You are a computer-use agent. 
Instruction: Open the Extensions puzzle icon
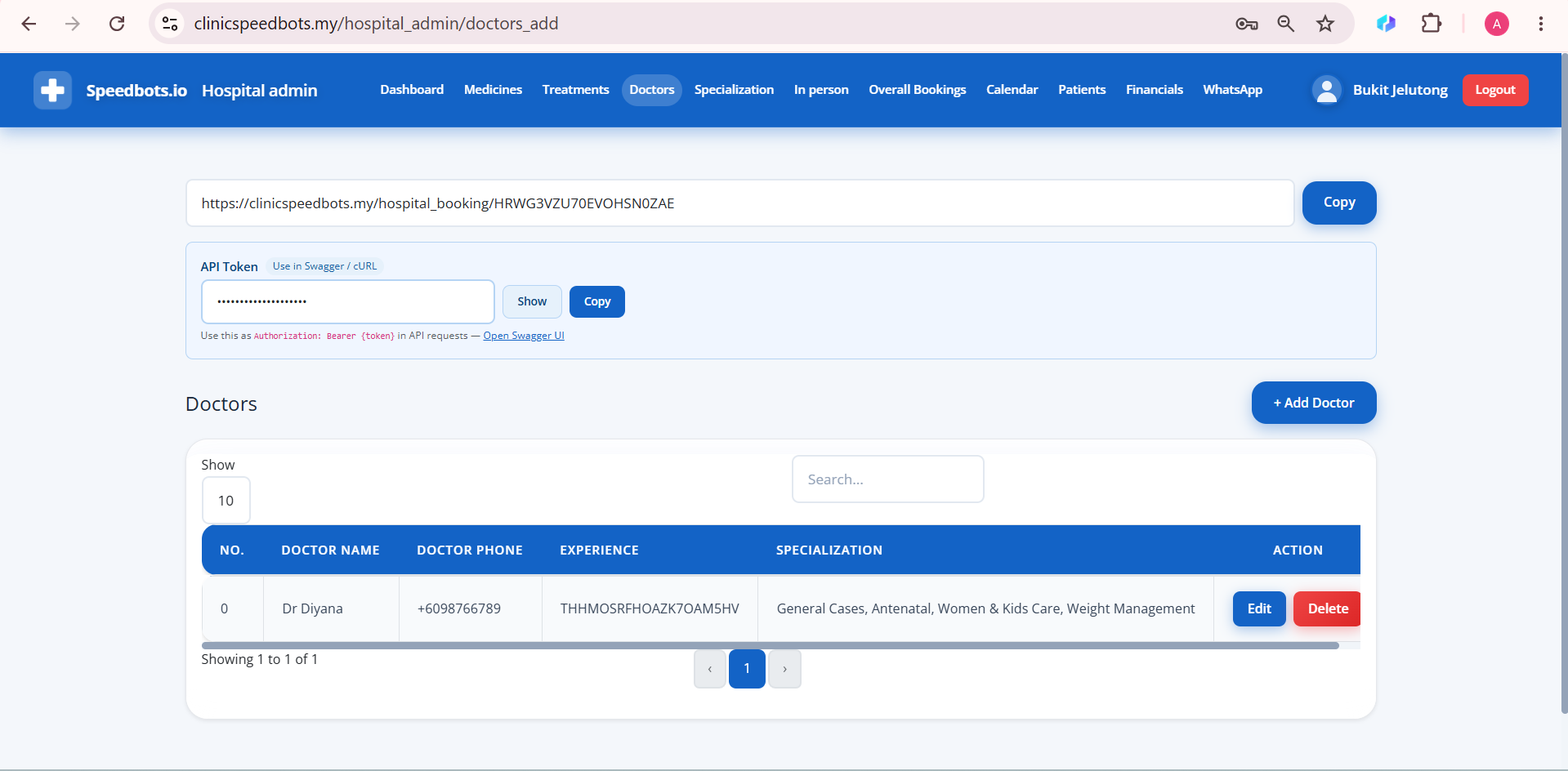click(1432, 24)
